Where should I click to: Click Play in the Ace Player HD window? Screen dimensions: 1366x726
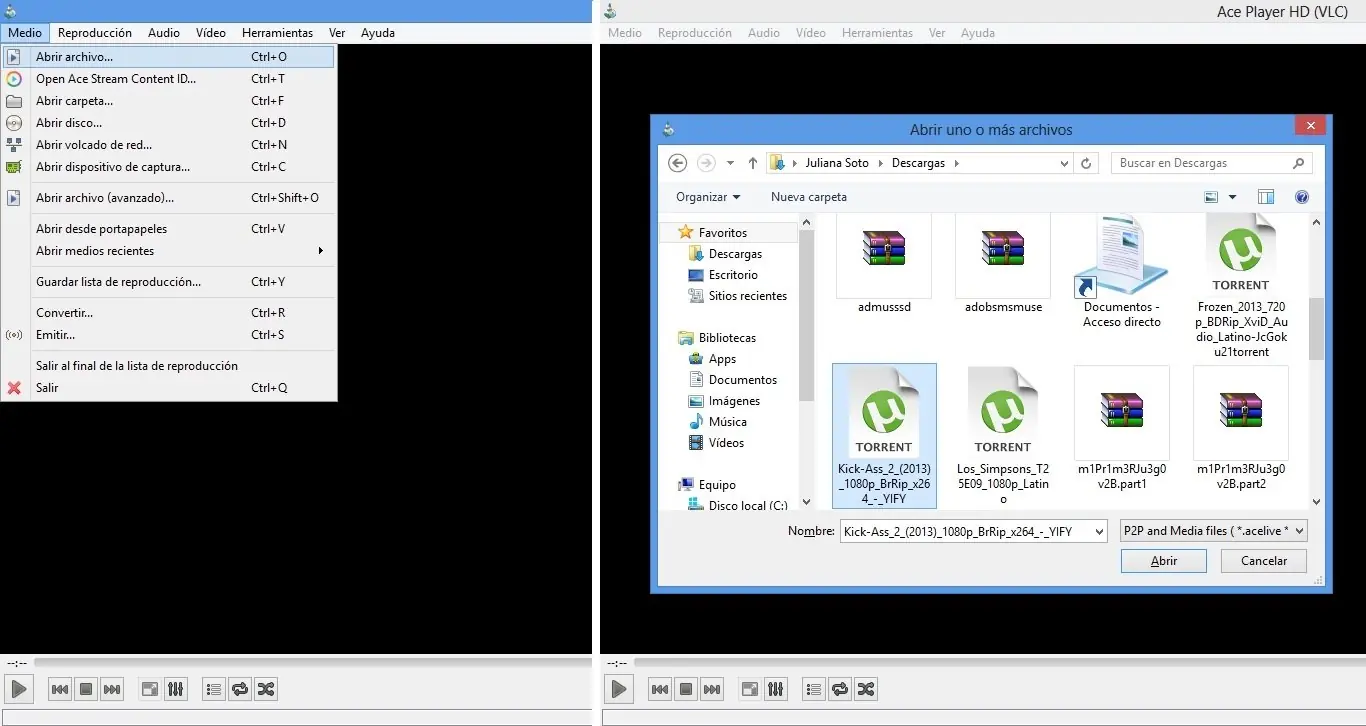pyautogui.click(x=619, y=689)
